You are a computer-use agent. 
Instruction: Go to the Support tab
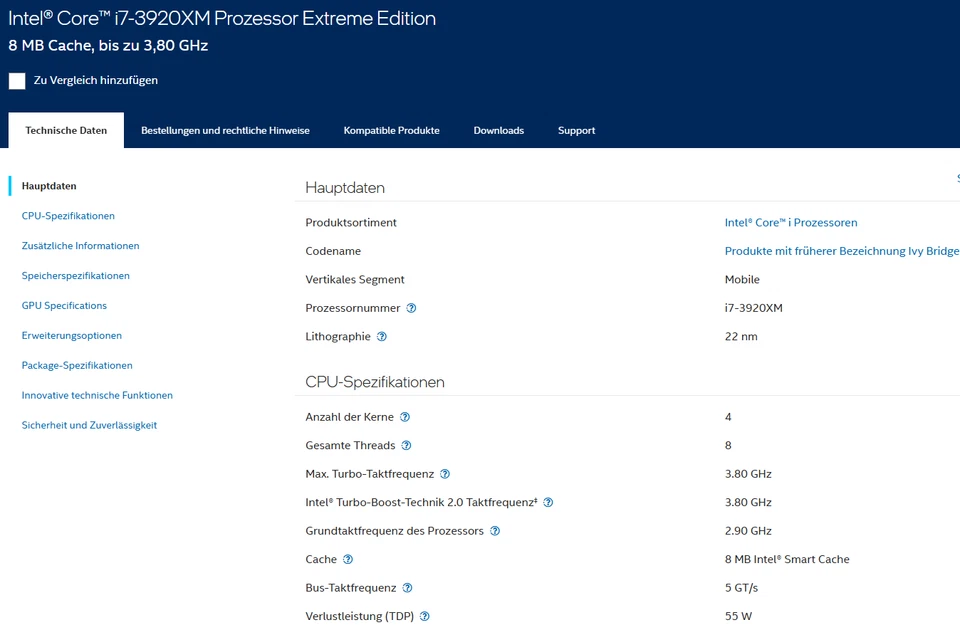[x=576, y=131]
